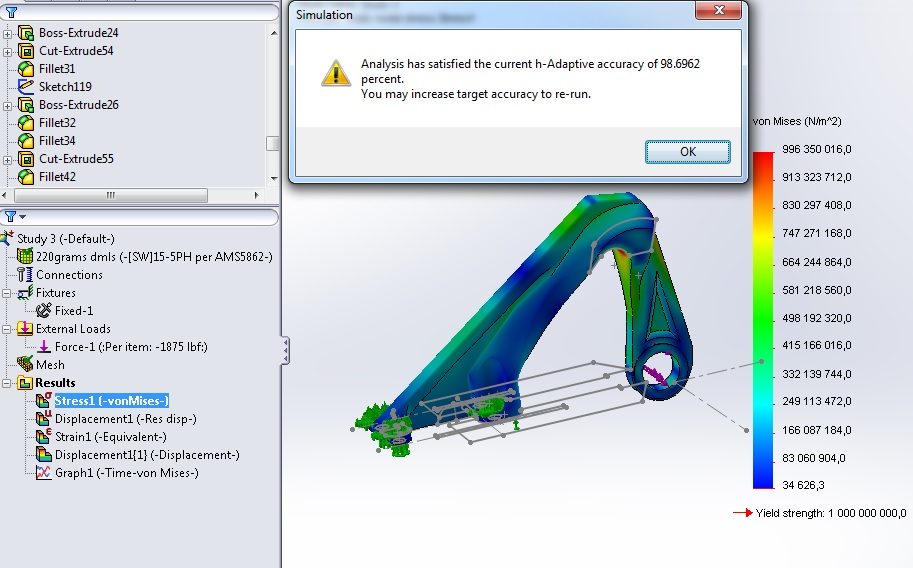Click the Study 3 study icon

7,238
